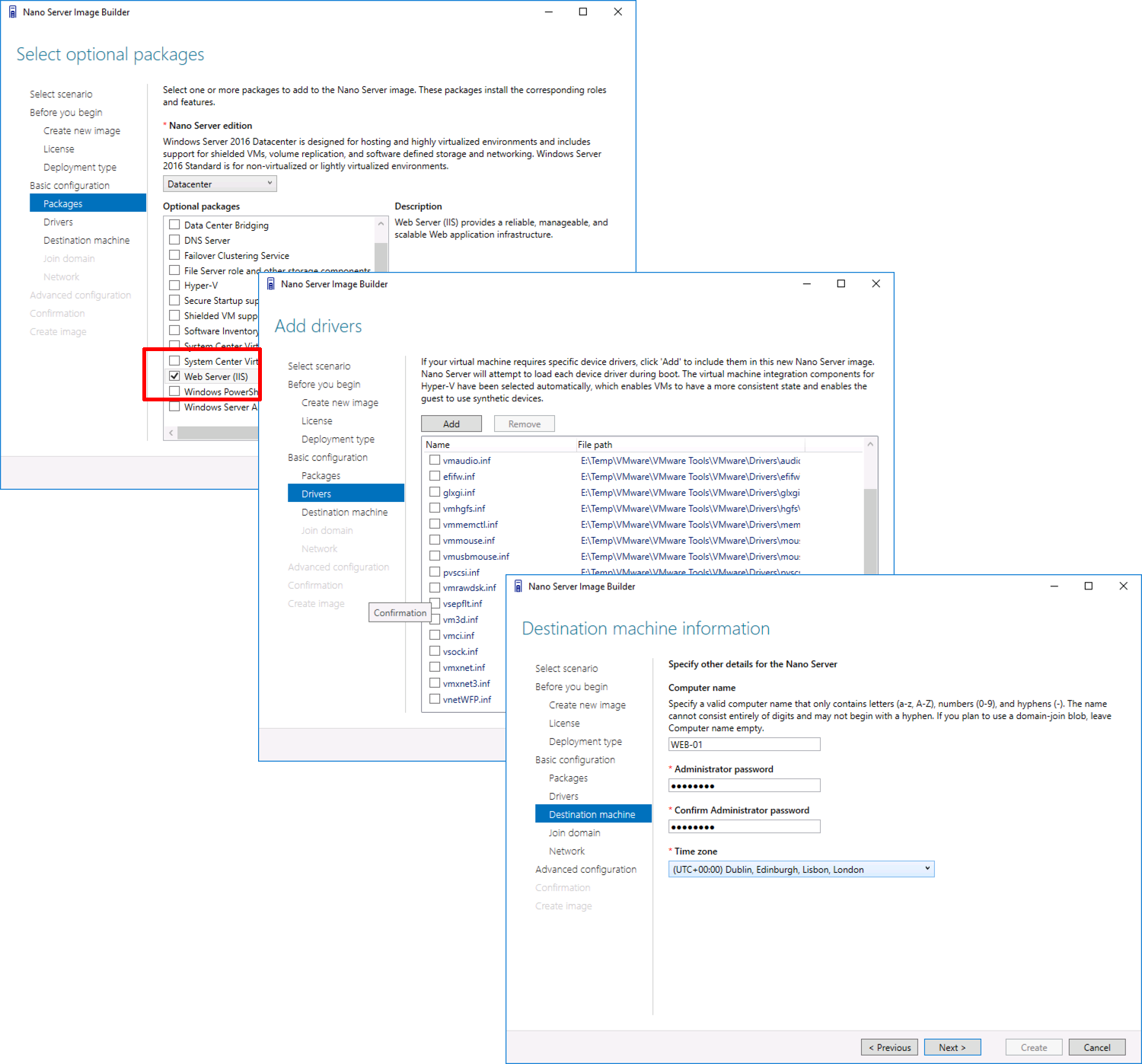1142x1064 pixels.
Task: Close the Add drivers window
Action: coord(876,284)
